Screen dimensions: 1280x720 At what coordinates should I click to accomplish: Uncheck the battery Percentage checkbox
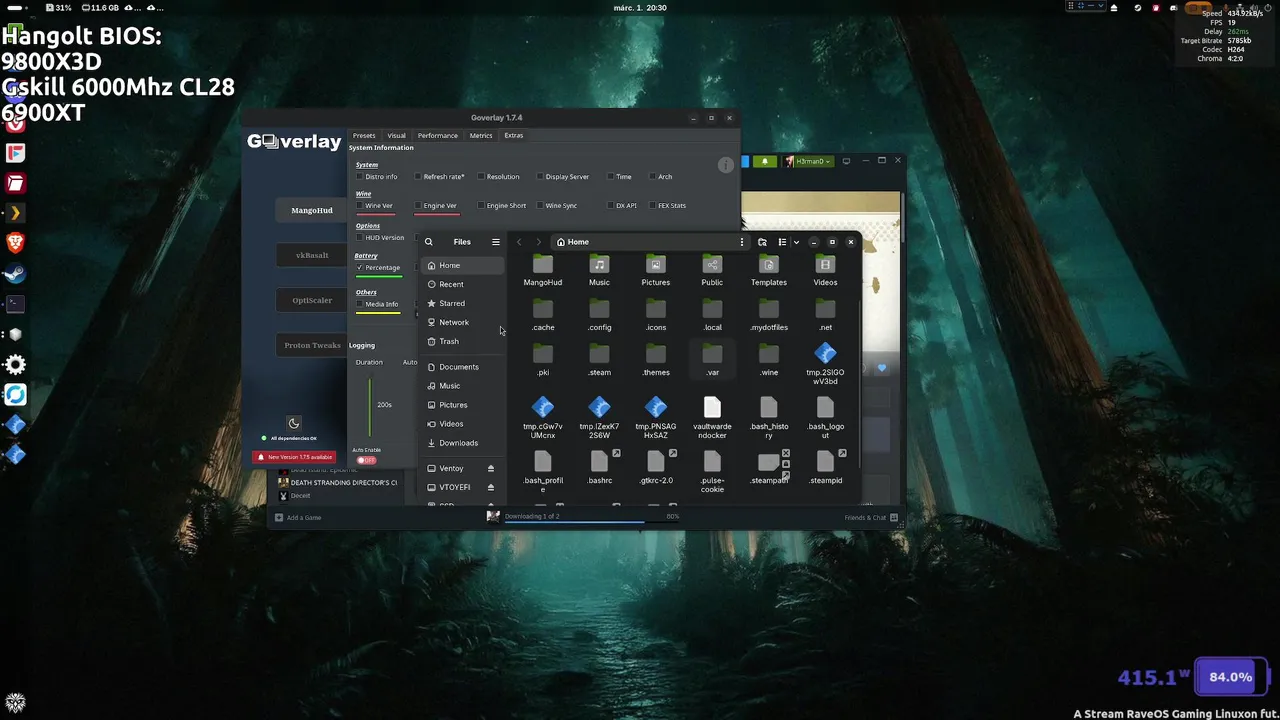tap(360, 268)
